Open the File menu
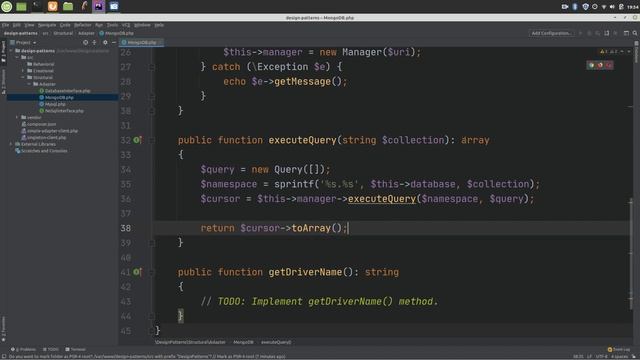The width and height of the screenshot is (640, 360). click(5, 25)
